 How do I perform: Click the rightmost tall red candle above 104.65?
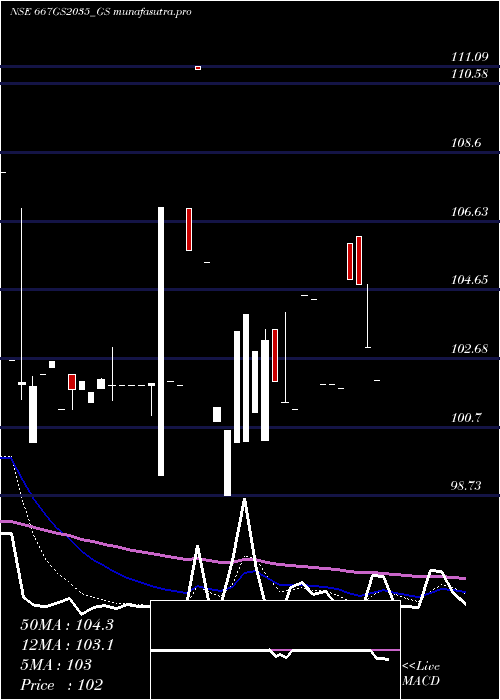358,260
